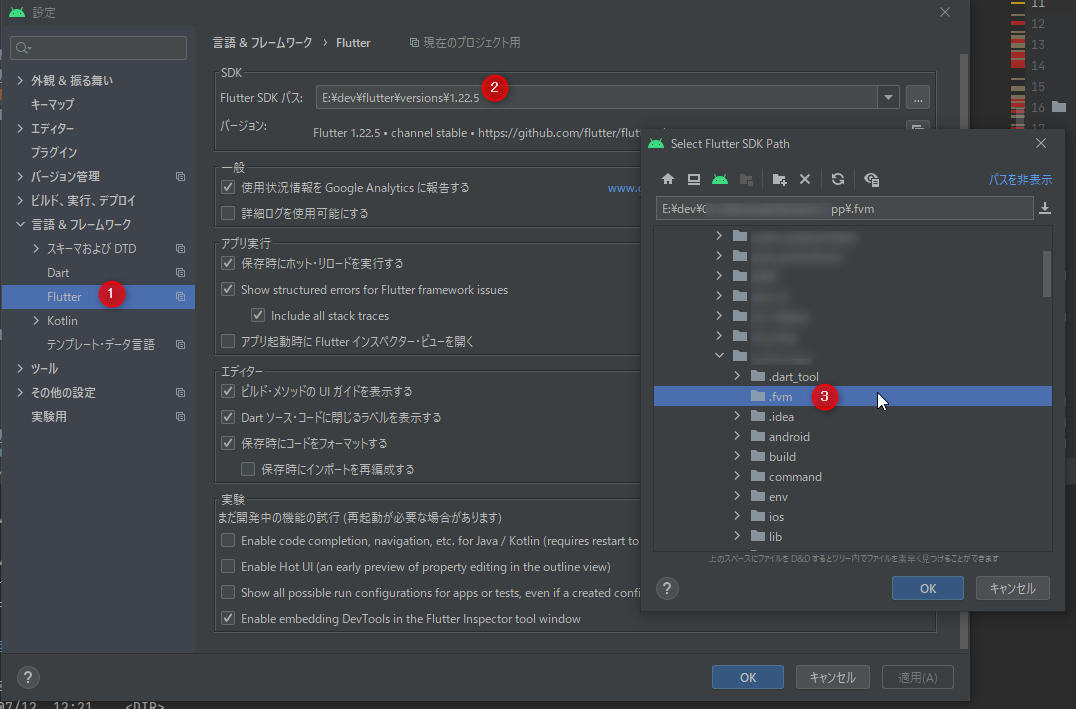Enable '詳細ログを使用可能にする' checkbox
Image resolution: width=1076 pixels, height=709 pixels.
(x=225, y=210)
